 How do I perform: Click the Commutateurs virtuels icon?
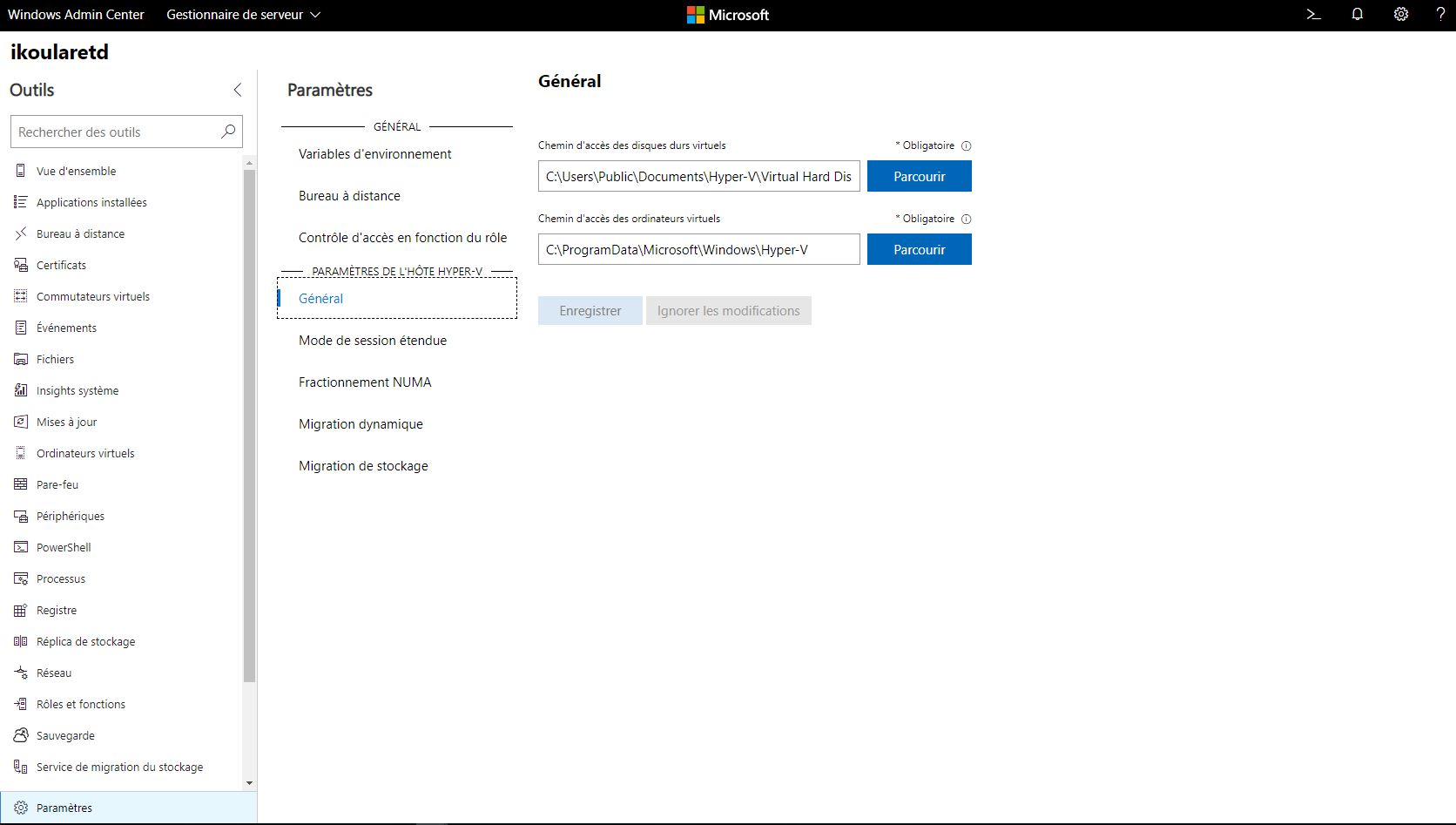21,296
